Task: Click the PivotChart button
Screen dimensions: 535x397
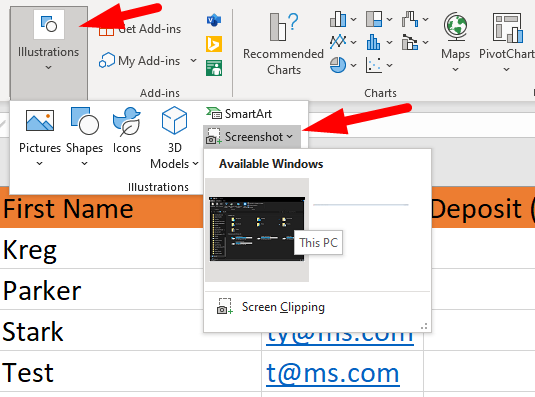Action: click(x=507, y=43)
